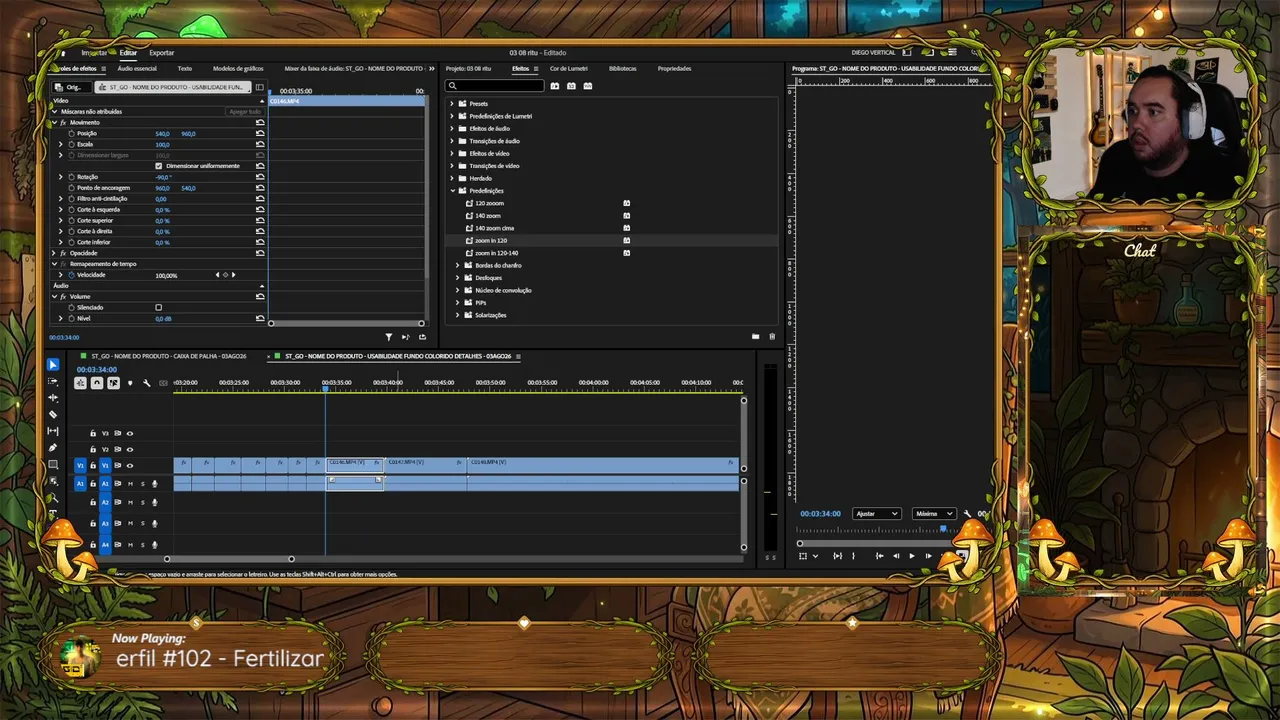The height and width of the screenshot is (720, 1280).
Task: Select the Selection tool in the tools panel
Action: click(53, 365)
